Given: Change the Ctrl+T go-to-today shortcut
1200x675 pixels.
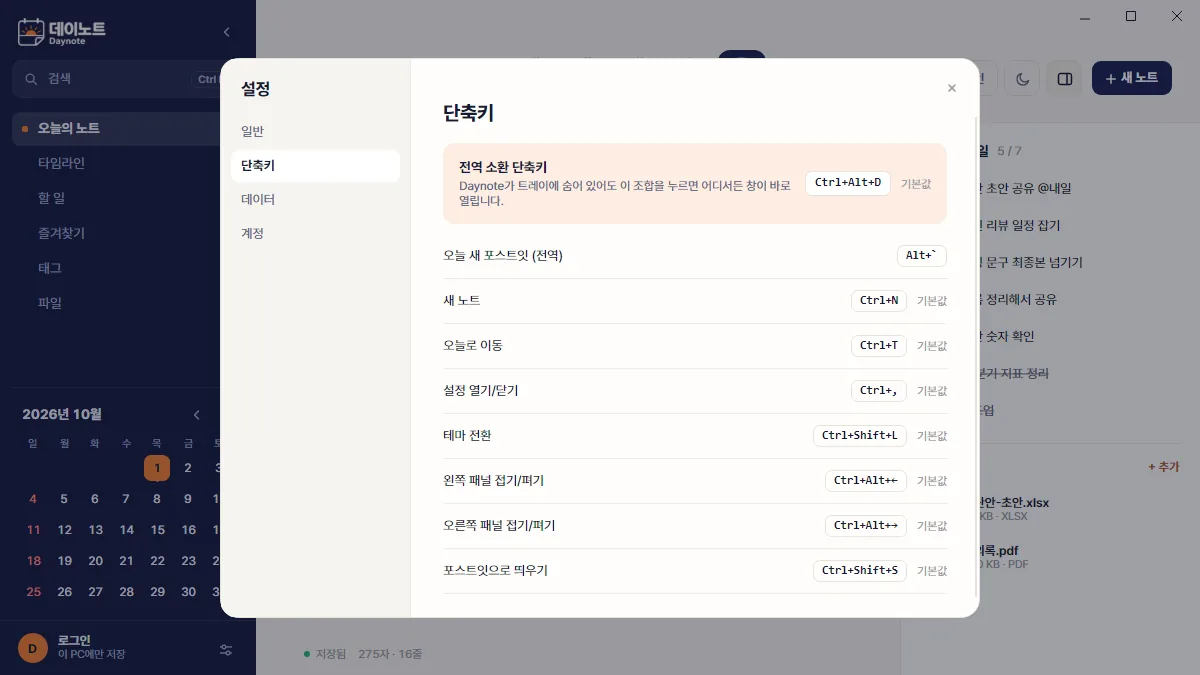Looking at the screenshot, I should point(879,346).
